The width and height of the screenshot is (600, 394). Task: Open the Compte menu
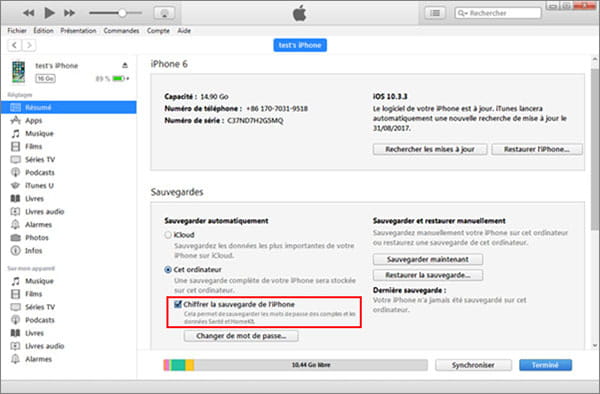point(158,31)
